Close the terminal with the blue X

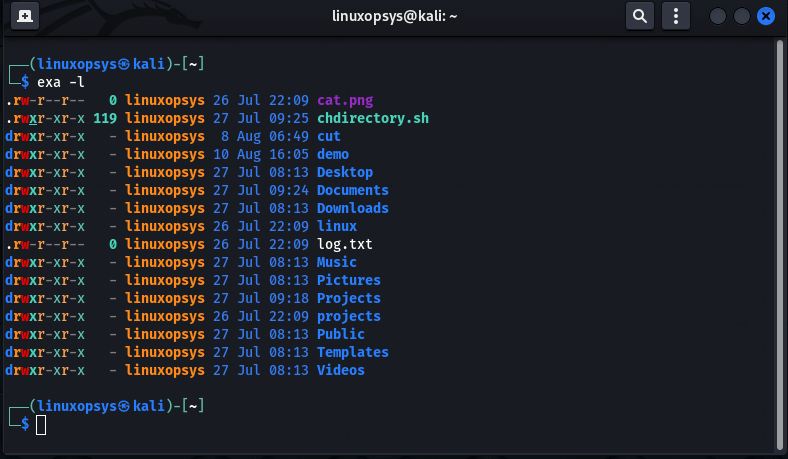[x=766, y=16]
